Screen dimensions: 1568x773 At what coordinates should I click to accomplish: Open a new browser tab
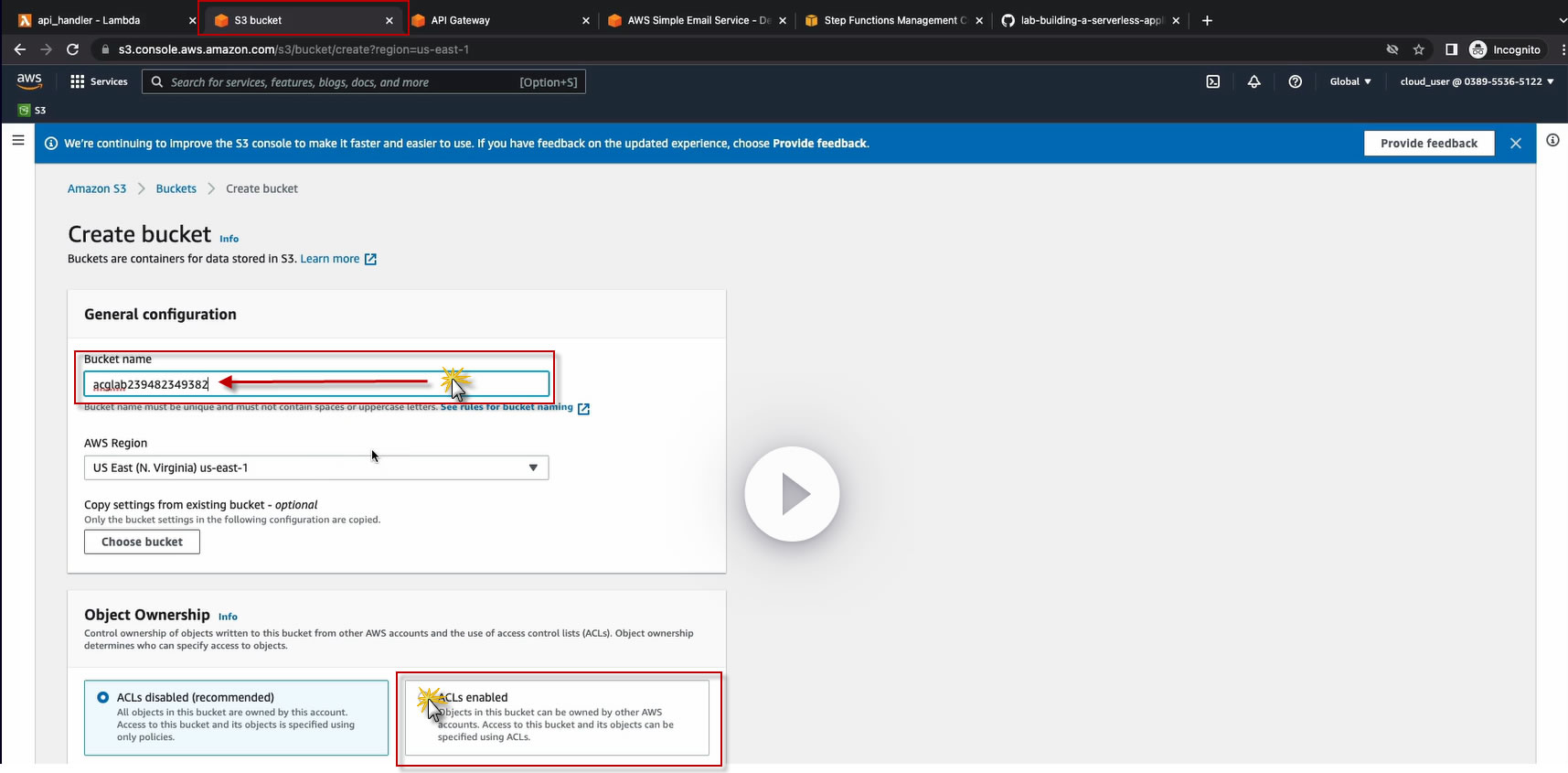(x=1207, y=20)
